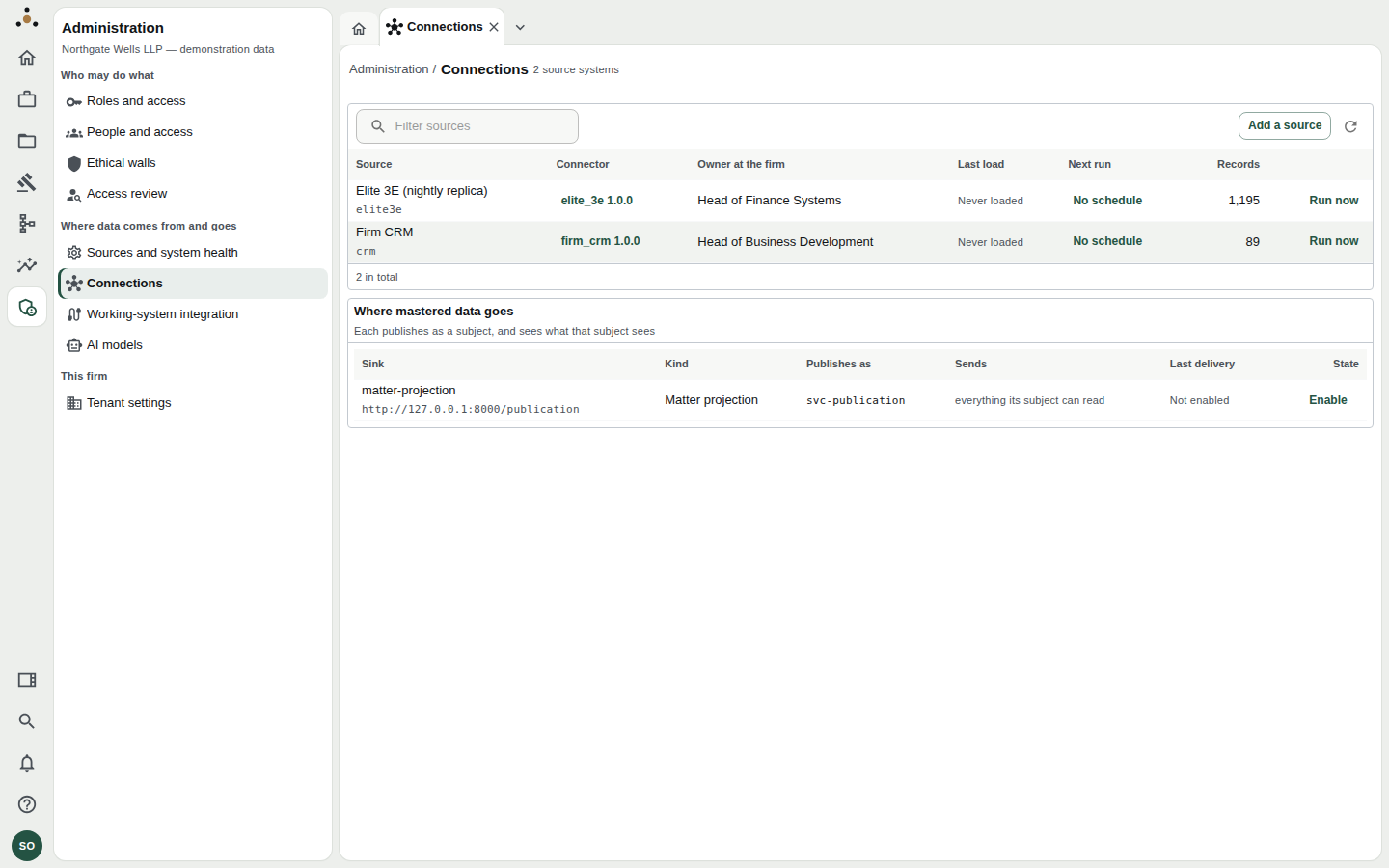Image resolution: width=1389 pixels, height=868 pixels.
Task: Open Working-system integration
Action: point(193,314)
